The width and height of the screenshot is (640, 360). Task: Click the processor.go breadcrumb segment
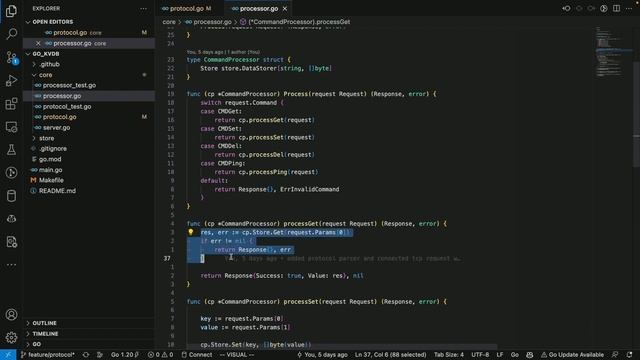[x=208, y=22]
